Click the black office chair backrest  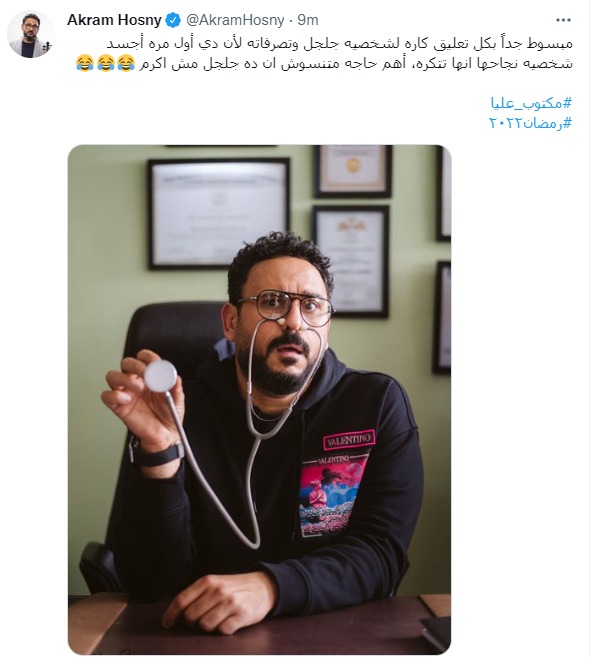pyautogui.click(x=178, y=340)
